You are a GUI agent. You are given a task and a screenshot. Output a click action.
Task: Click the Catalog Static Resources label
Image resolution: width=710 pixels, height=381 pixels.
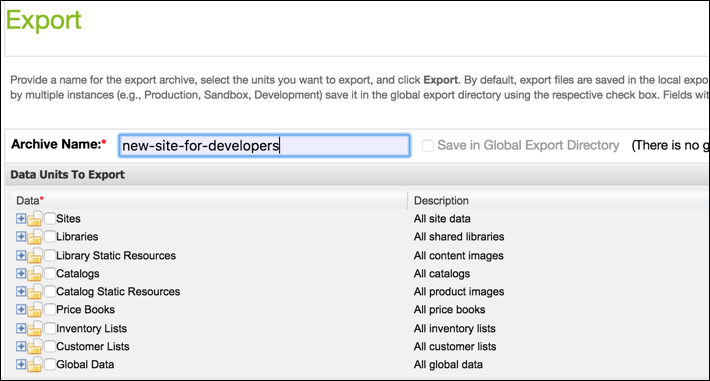tap(118, 292)
